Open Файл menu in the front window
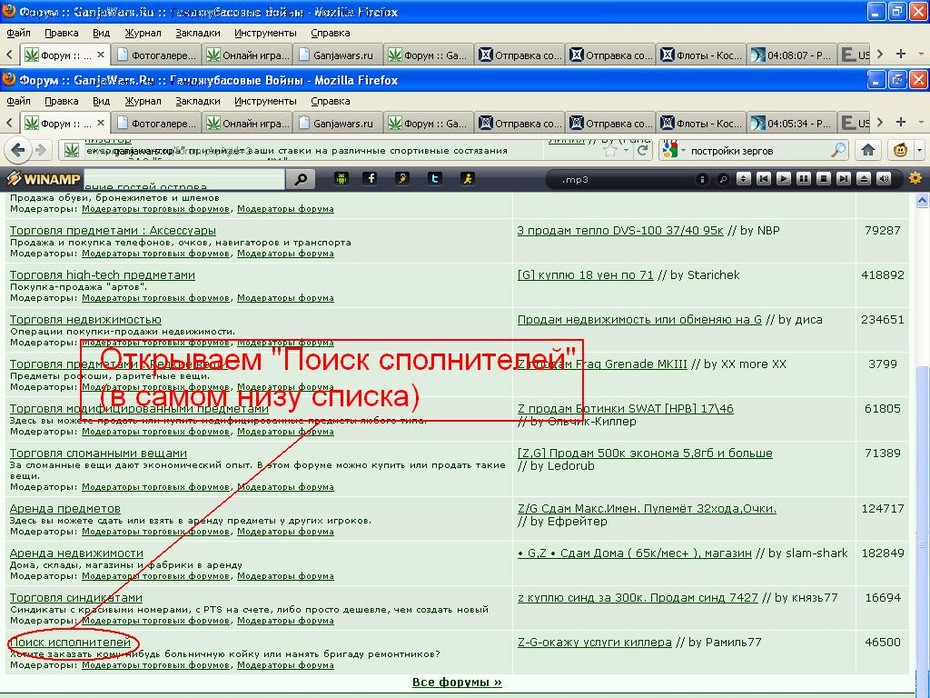 tap(18, 101)
